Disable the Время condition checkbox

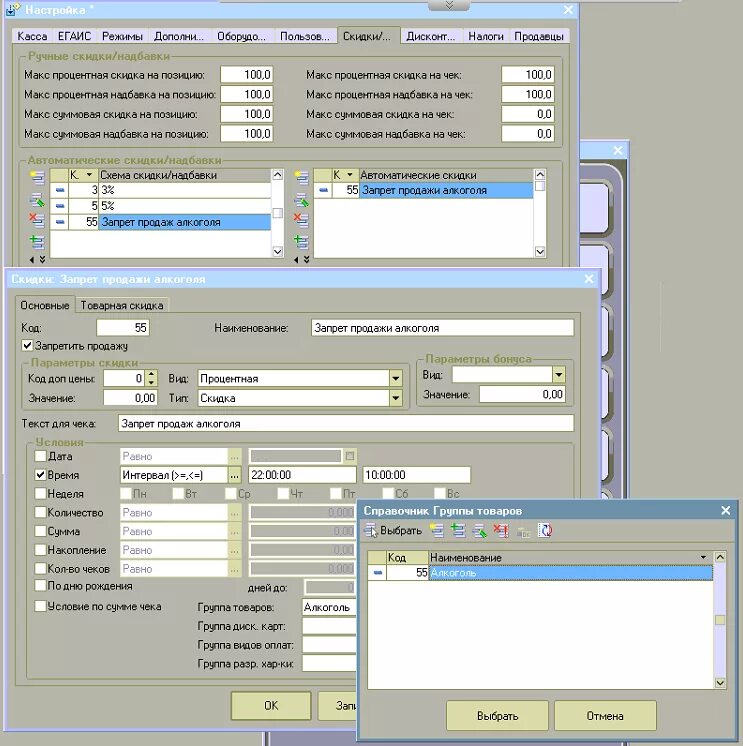pos(40,474)
